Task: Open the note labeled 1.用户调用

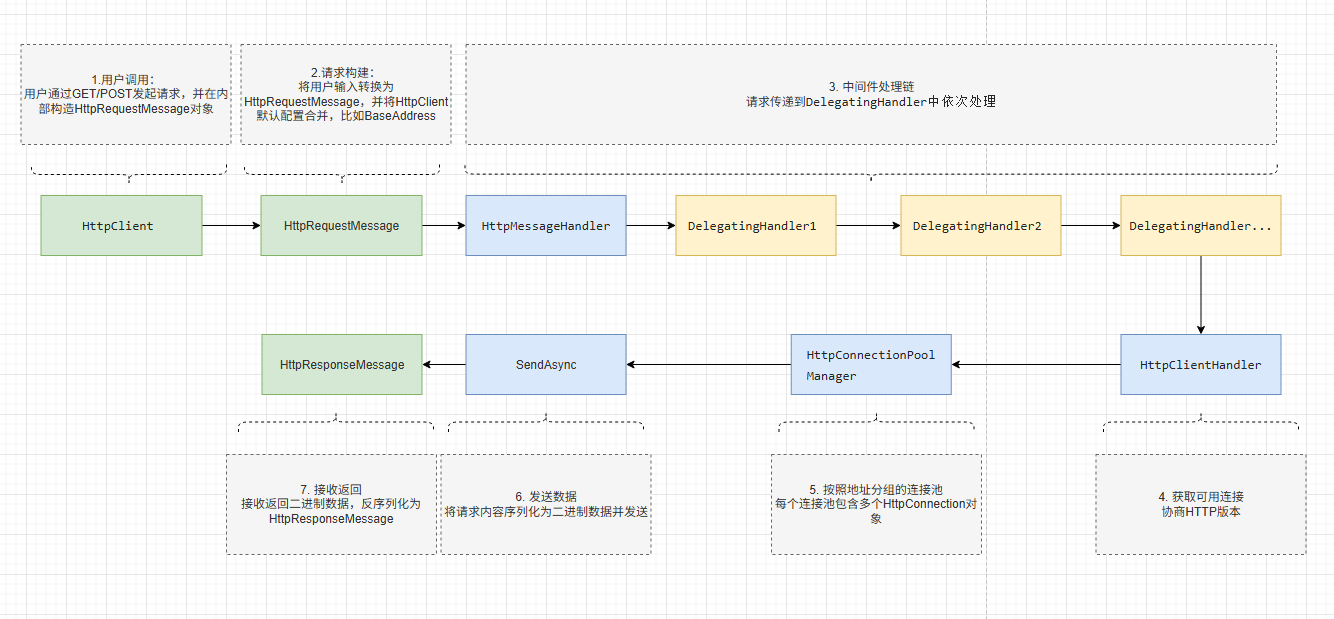Action: (x=125, y=95)
